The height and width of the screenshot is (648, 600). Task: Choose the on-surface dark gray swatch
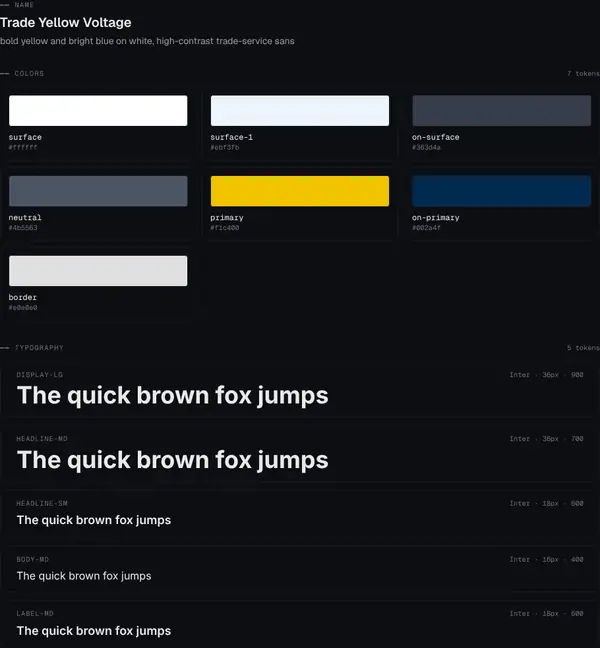click(501, 111)
